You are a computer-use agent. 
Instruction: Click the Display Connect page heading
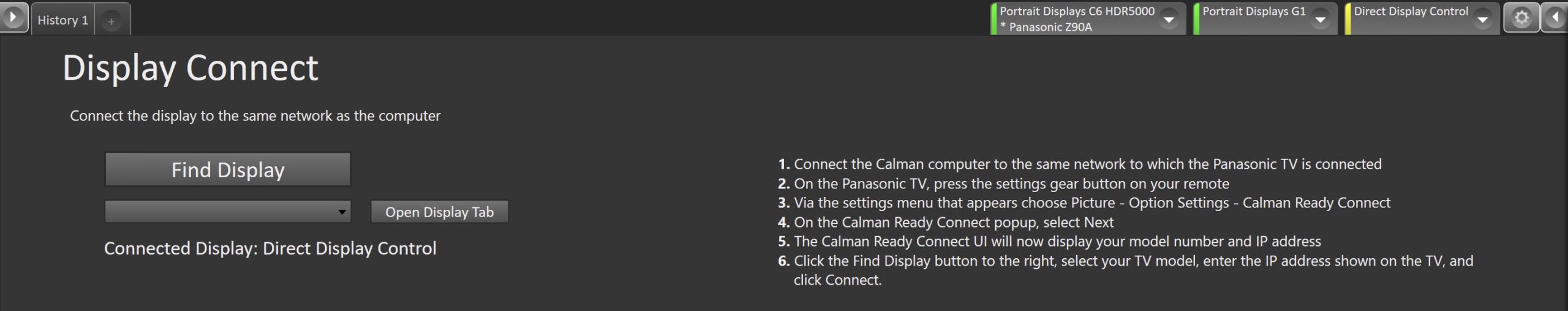tap(190, 67)
